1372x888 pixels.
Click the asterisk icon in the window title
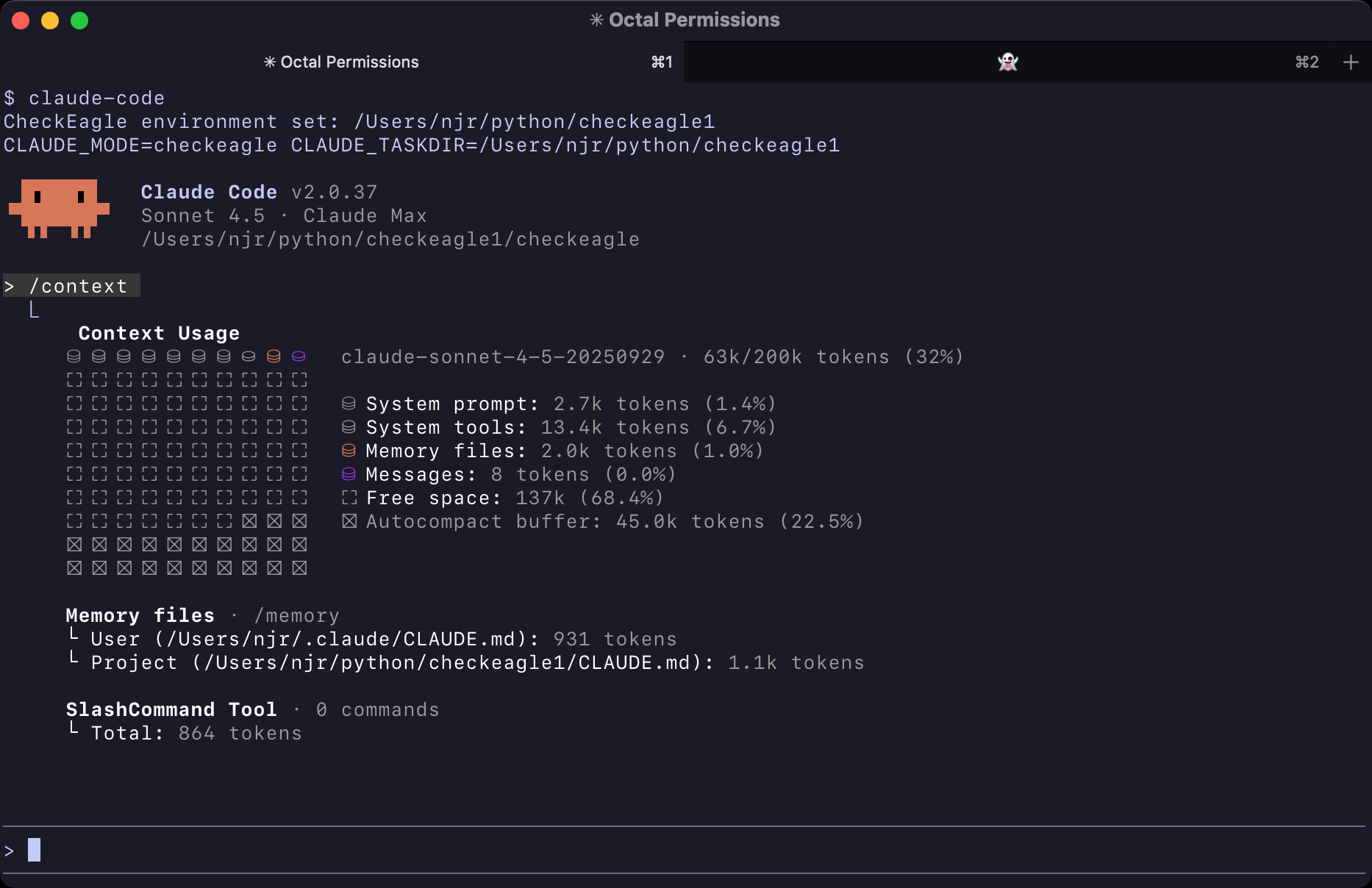click(x=596, y=20)
